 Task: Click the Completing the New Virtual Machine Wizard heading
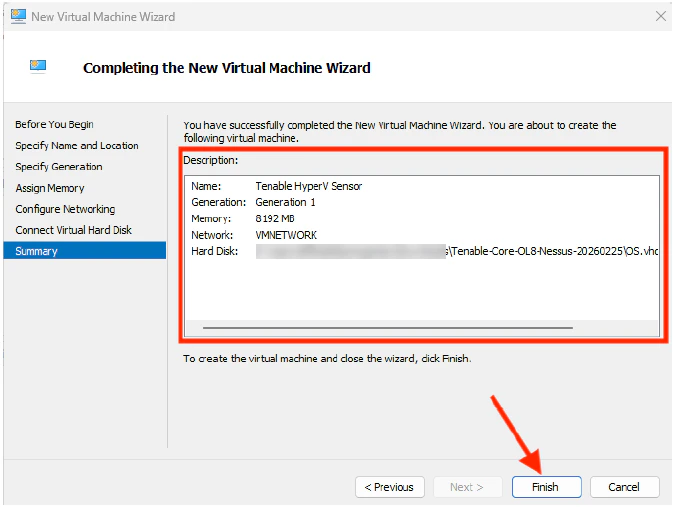pyautogui.click(x=227, y=68)
